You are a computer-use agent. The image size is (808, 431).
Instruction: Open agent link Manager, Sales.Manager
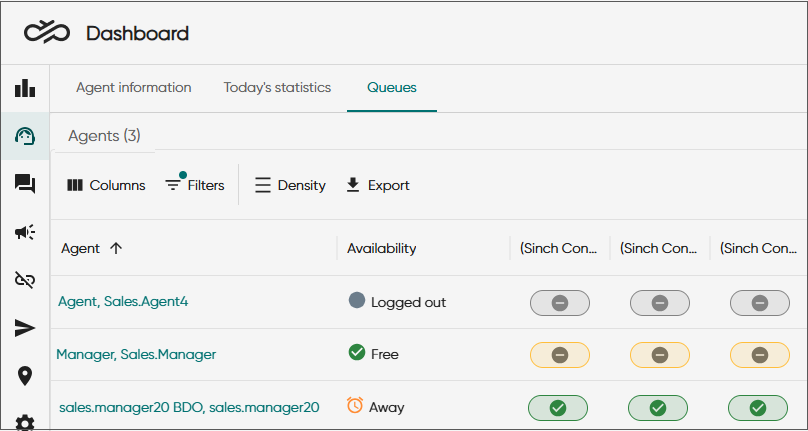pyautogui.click(x=136, y=355)
